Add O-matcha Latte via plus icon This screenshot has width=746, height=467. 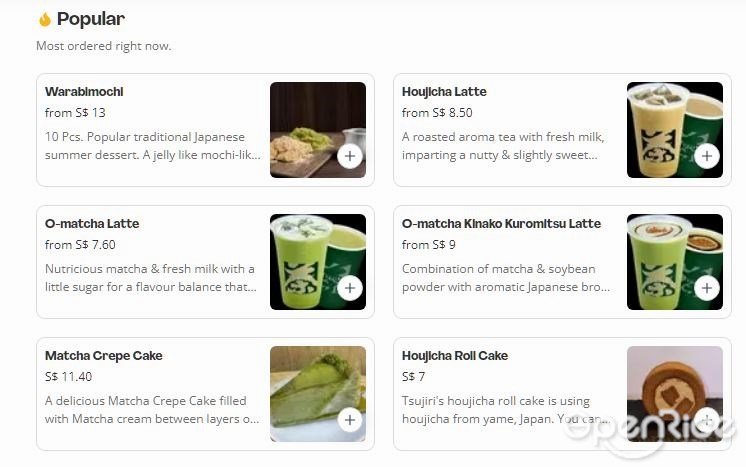tap(350, 288)
